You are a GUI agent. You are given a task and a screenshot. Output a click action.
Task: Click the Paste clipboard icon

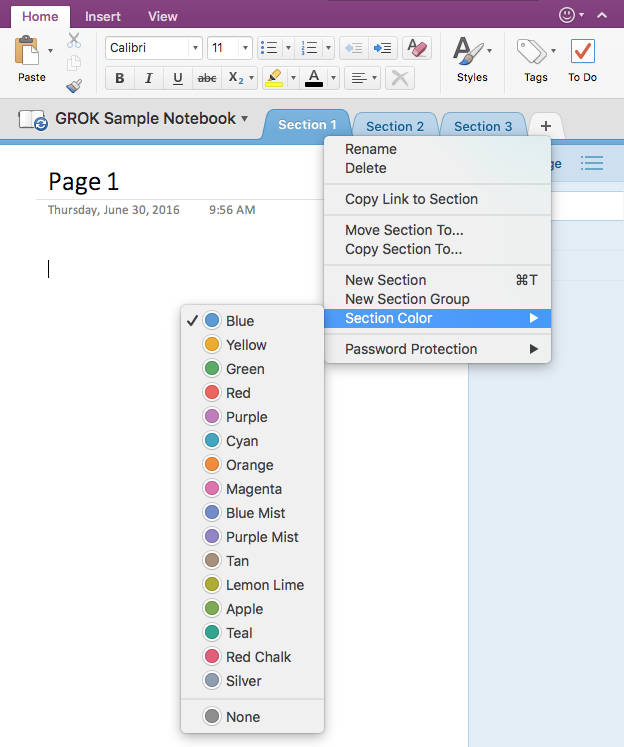(x=27, y=50)
